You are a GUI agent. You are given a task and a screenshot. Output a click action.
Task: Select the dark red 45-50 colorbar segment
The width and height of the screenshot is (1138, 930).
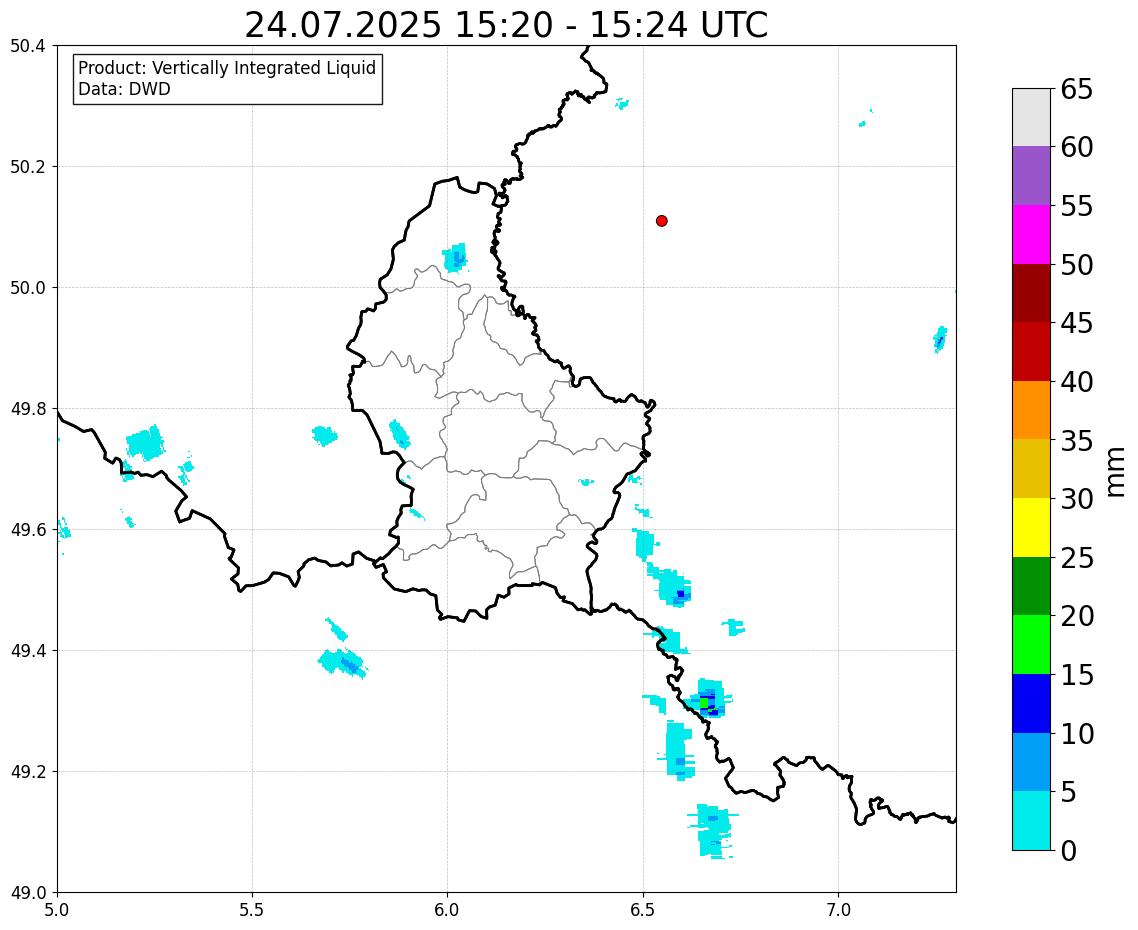click(1031, 293)
